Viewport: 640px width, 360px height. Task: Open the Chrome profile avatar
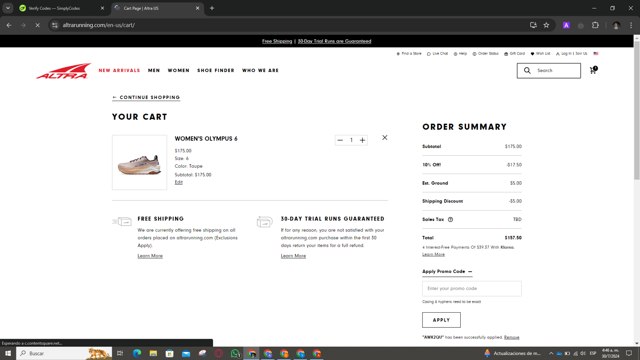click(616, 25)
